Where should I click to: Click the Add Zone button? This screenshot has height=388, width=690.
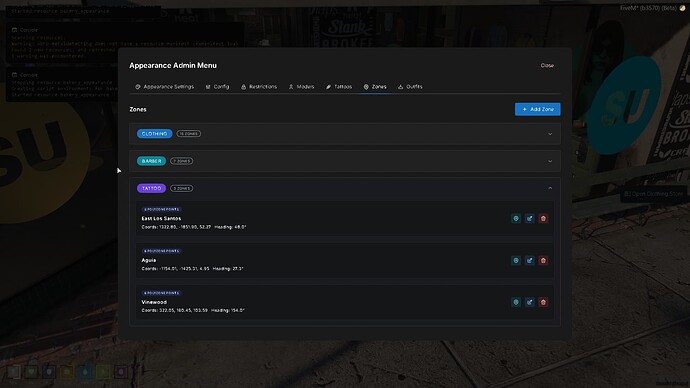tap(537, 109)
